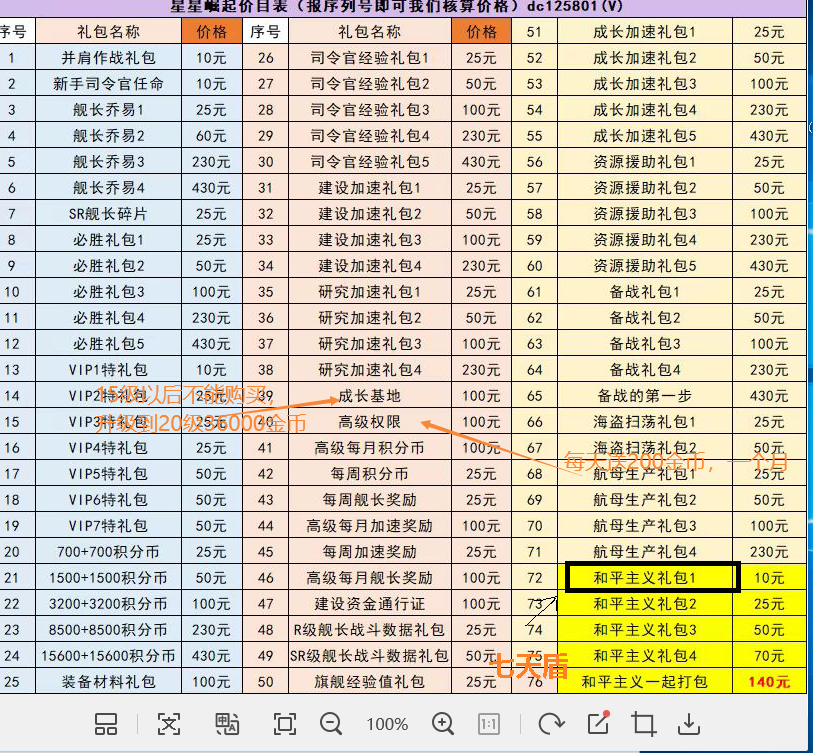Click the 和平主义礼包2 cell
The width and height of the screenshot is (813, 753).
[644, 604]
